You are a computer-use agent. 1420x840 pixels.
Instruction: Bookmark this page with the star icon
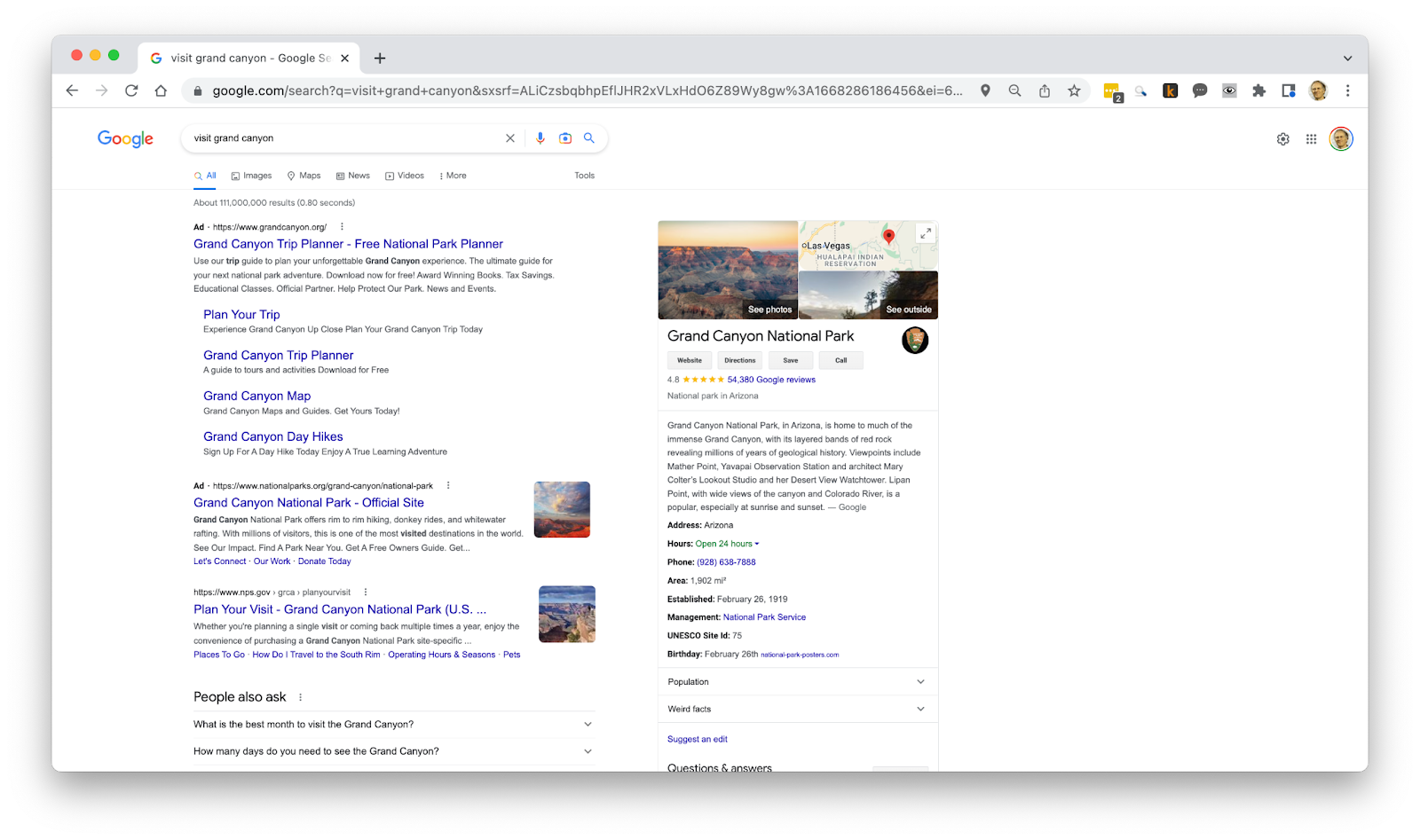pyautogui.click(x=1074, y=90)
